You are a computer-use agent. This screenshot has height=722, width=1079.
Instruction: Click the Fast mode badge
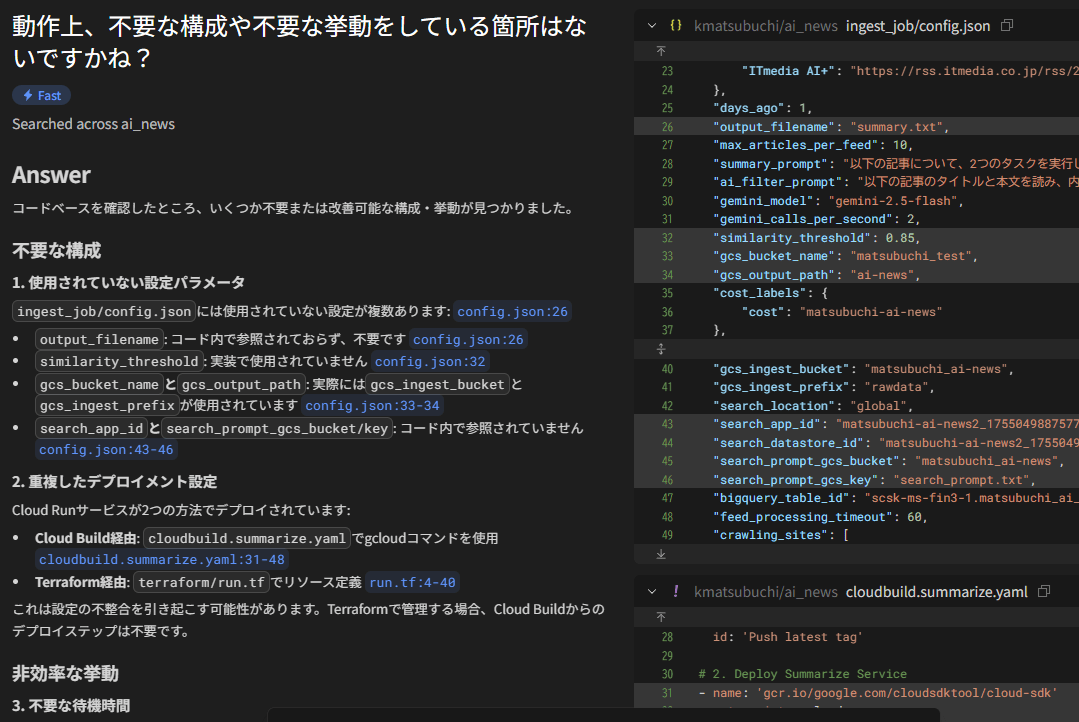[41, 95]
